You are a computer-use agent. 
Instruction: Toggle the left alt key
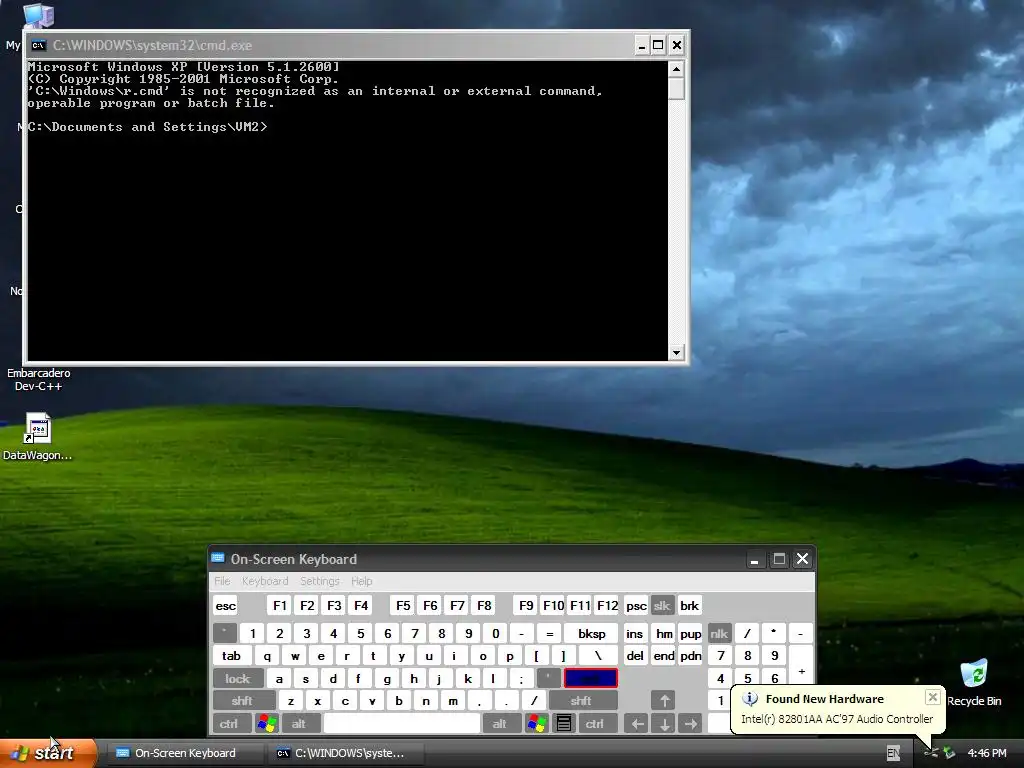coord(299,723)
